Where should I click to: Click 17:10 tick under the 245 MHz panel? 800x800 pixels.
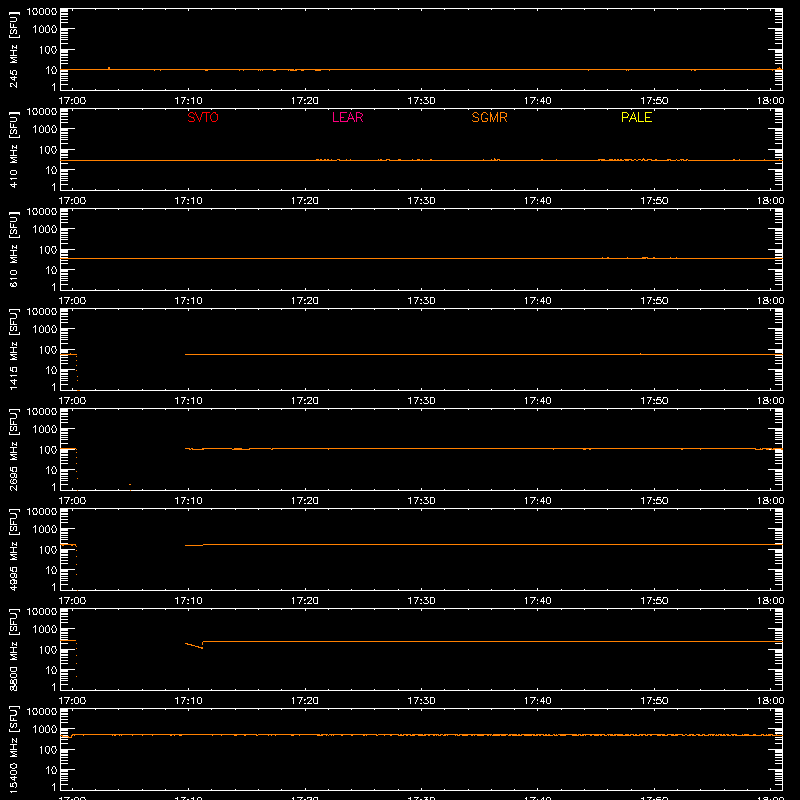(x=188, y=101)
